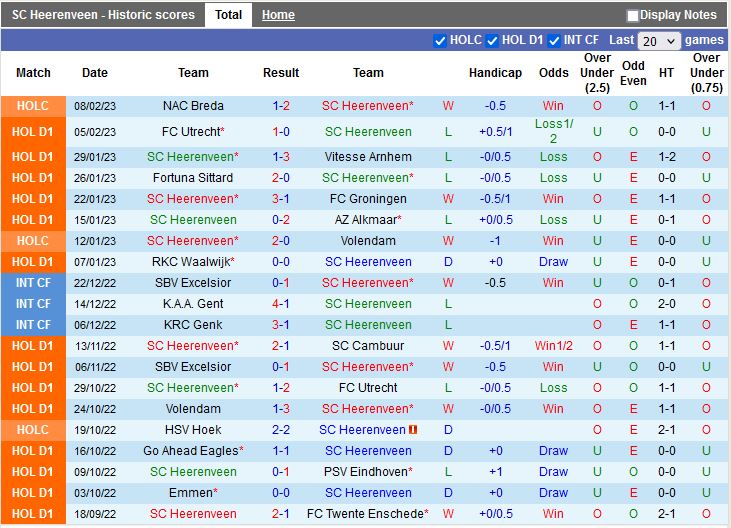The image size is (731, 528).
Task: Toggle the Display Notes checkbox
Action: [x=632, y=16]
